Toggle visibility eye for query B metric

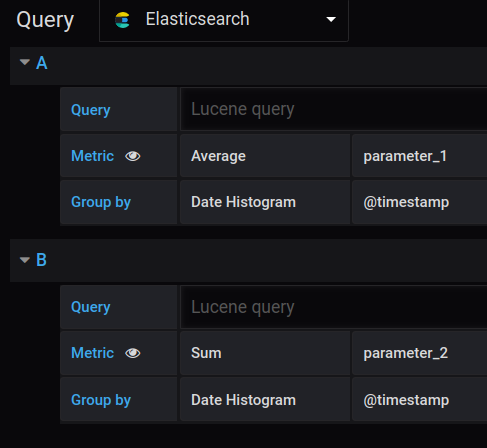tap(133, 353)
